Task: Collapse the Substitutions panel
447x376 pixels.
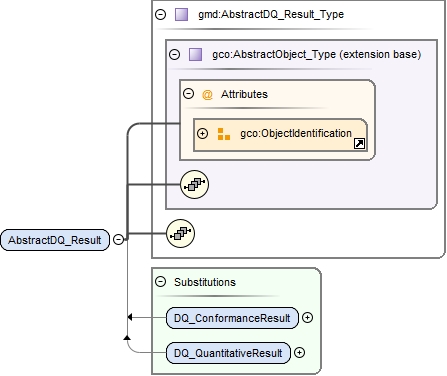Action: 160,282
